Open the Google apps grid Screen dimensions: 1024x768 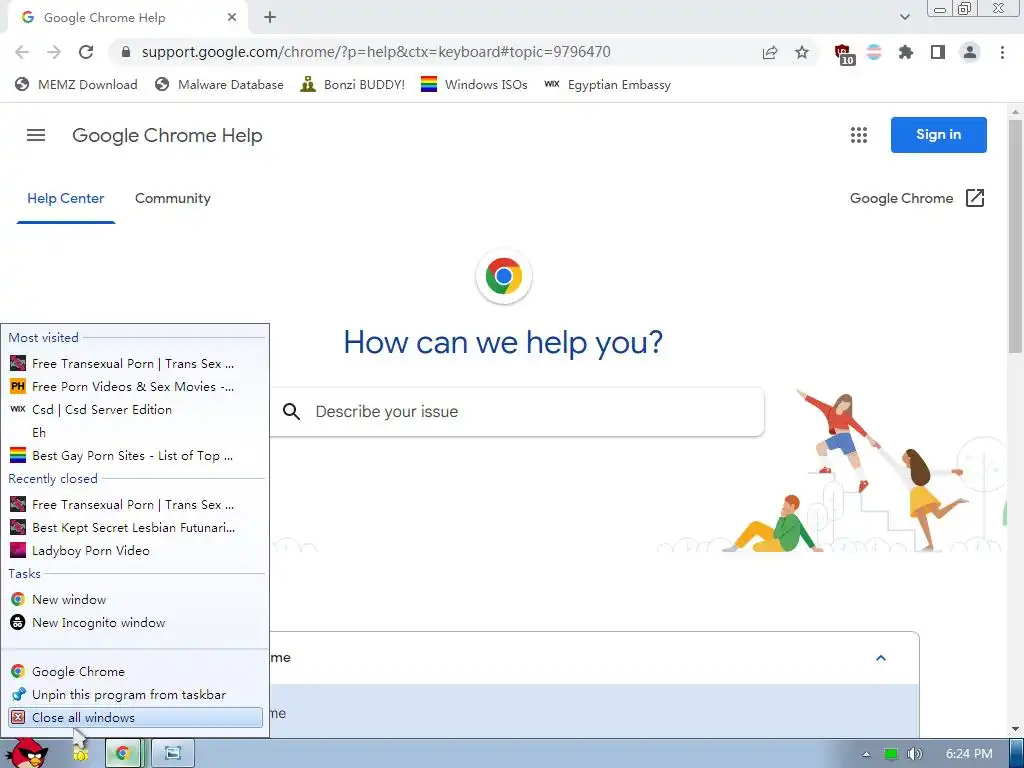coord(859,135)
